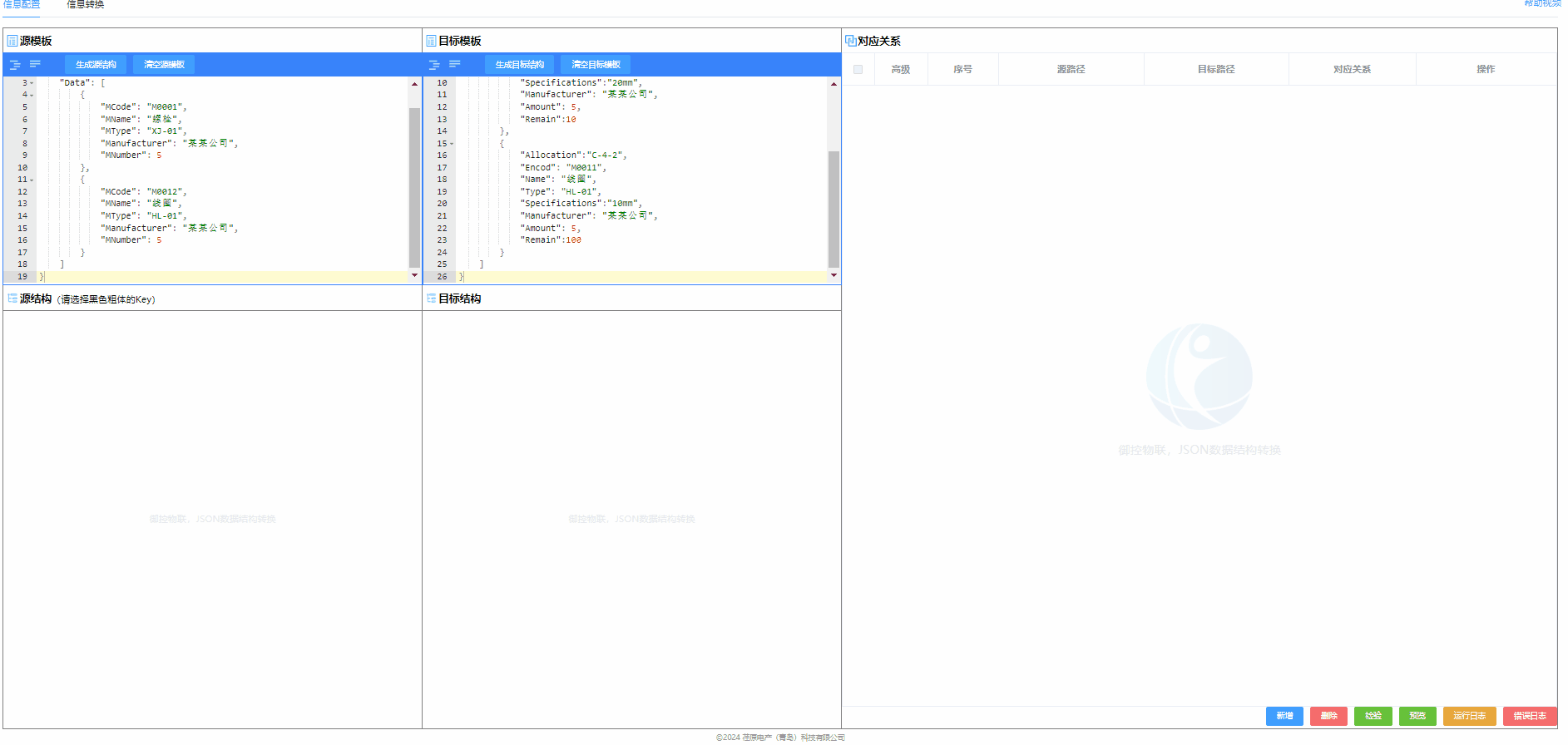Click target line "Type": "HL-01"
The width and height of the screenshot is (1568, 745).
click(x=561, y=192)
